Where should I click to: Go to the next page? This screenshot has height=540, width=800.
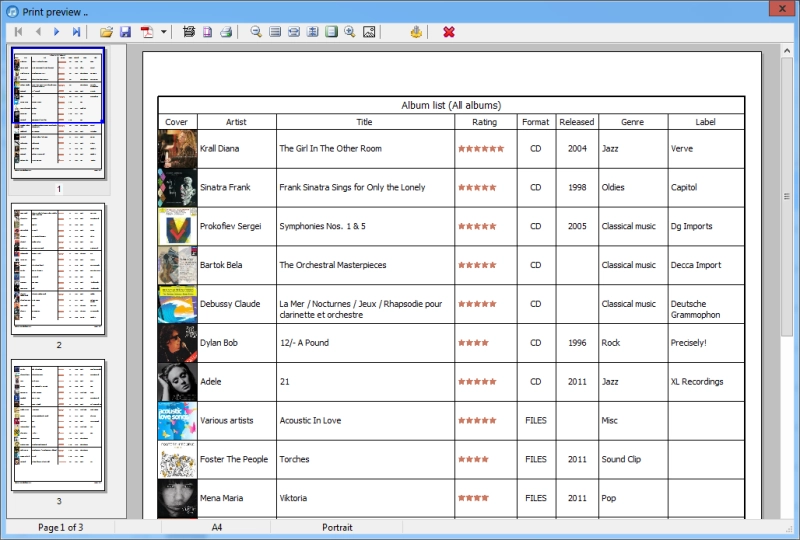click(57, 32)
